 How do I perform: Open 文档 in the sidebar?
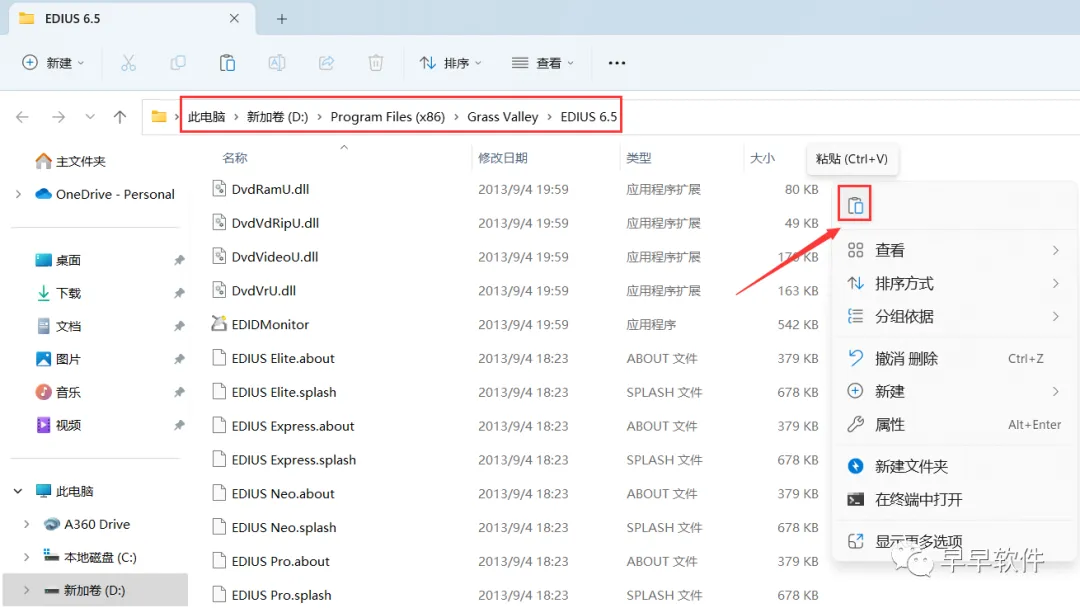pyautogui.click(x=58, y=326)
